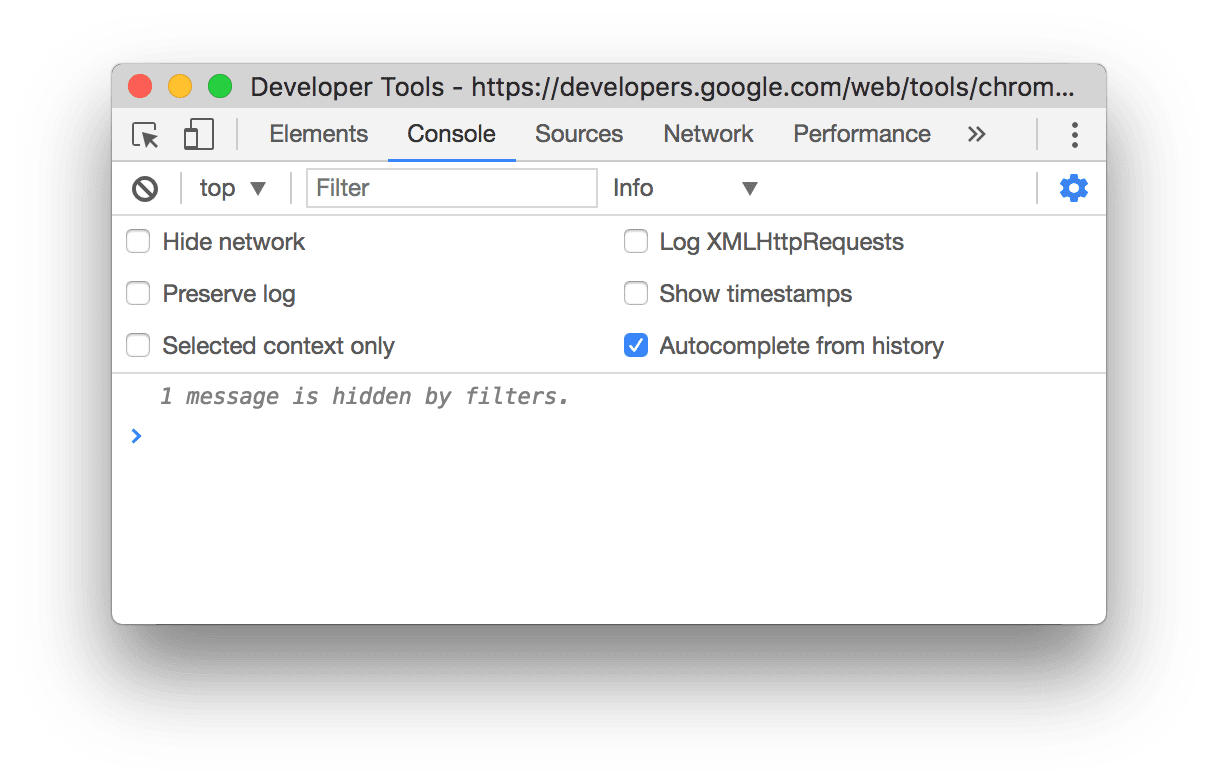Uncheck Autocomplete from history
The height and width of the screenshot is (784, 1218).
pos(636,346)
